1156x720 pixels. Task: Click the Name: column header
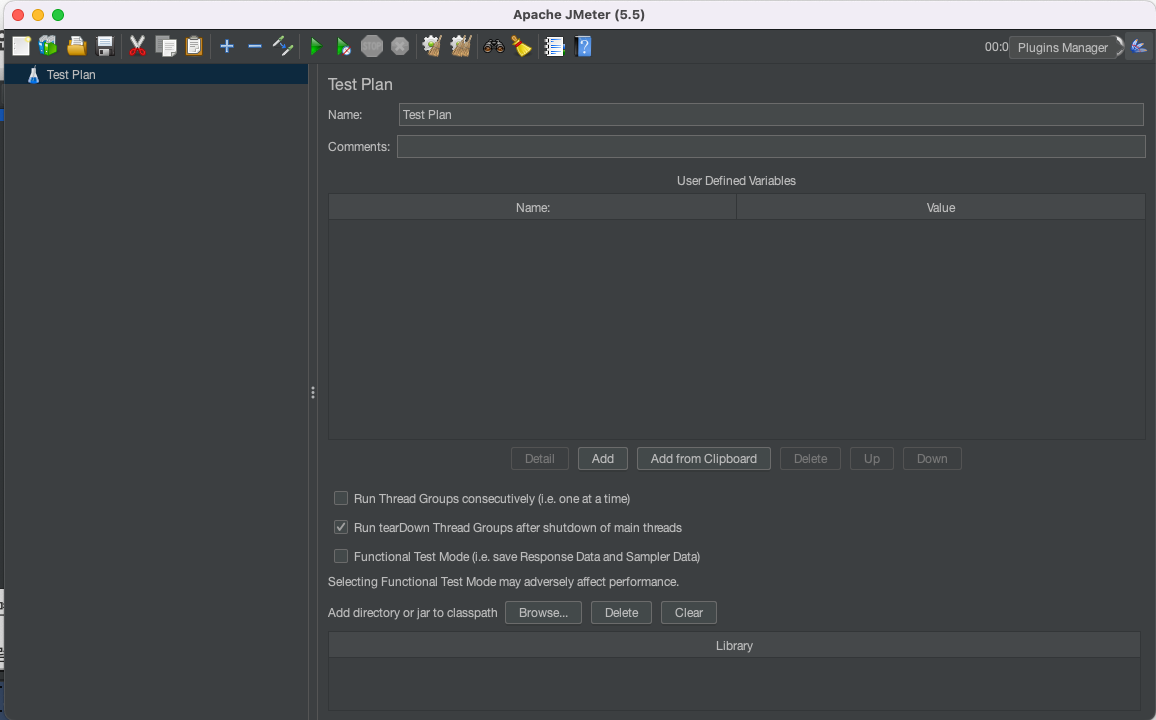532,208
